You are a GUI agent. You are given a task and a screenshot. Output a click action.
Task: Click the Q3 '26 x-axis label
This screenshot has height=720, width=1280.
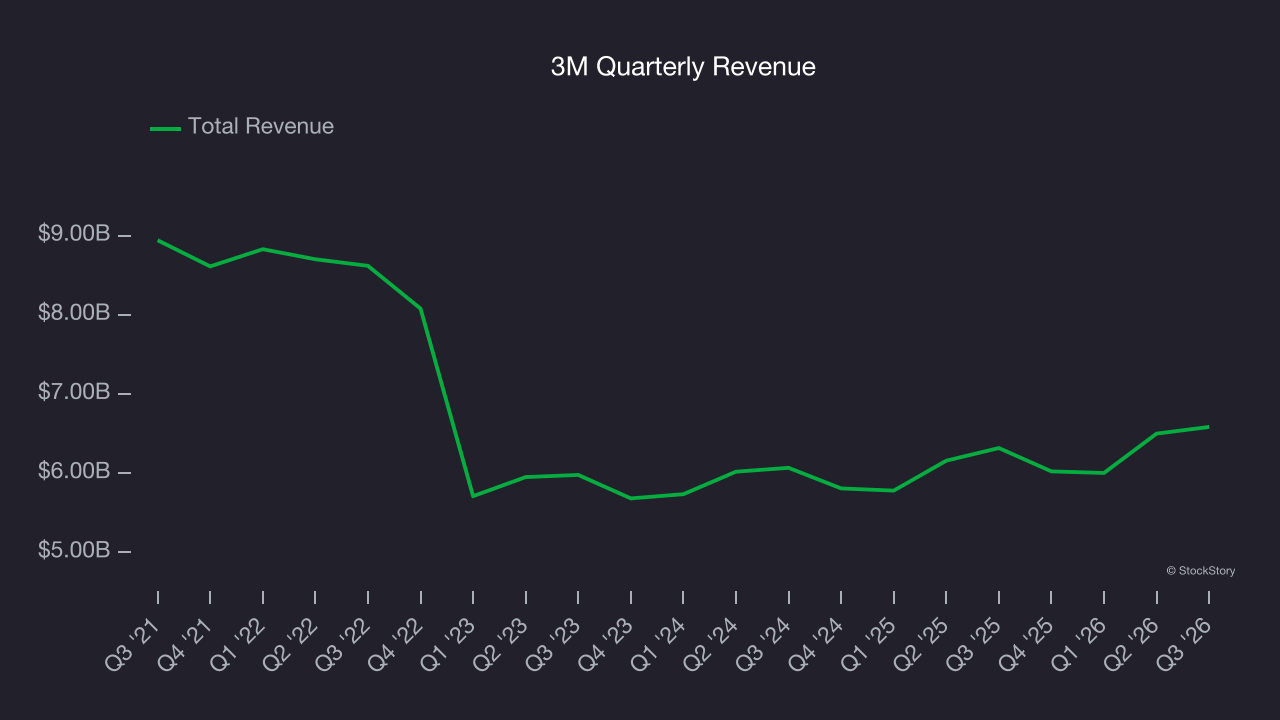pyautogui.click(x=1185, y=643)
